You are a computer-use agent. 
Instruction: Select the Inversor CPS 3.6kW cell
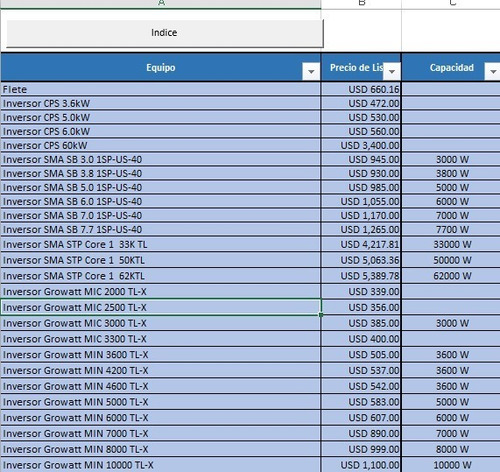[161, 103]
